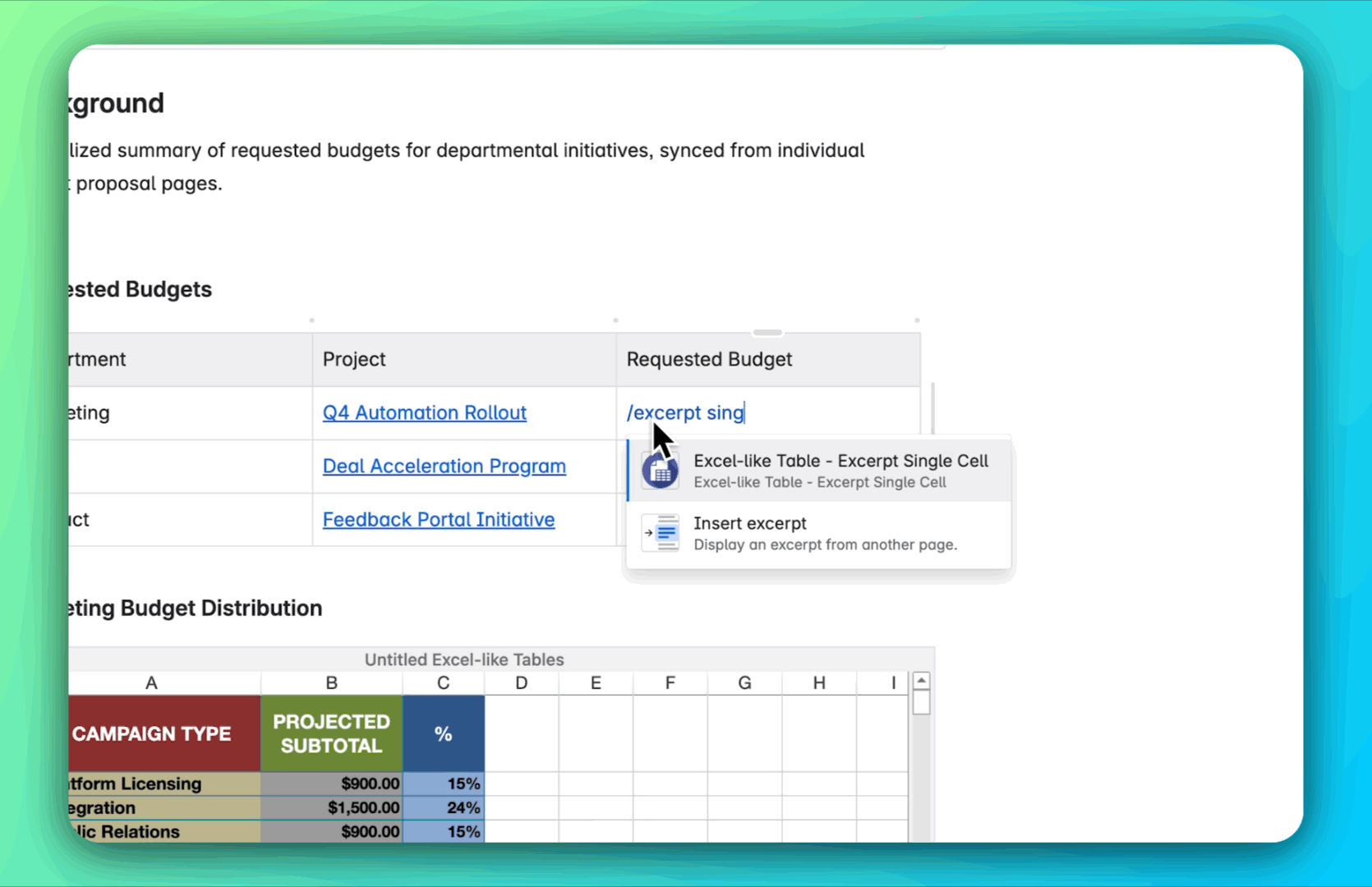Open the Feedback Portal Initiative link
The width and height of the screenshot is (1372, 887).
[438, 519]
